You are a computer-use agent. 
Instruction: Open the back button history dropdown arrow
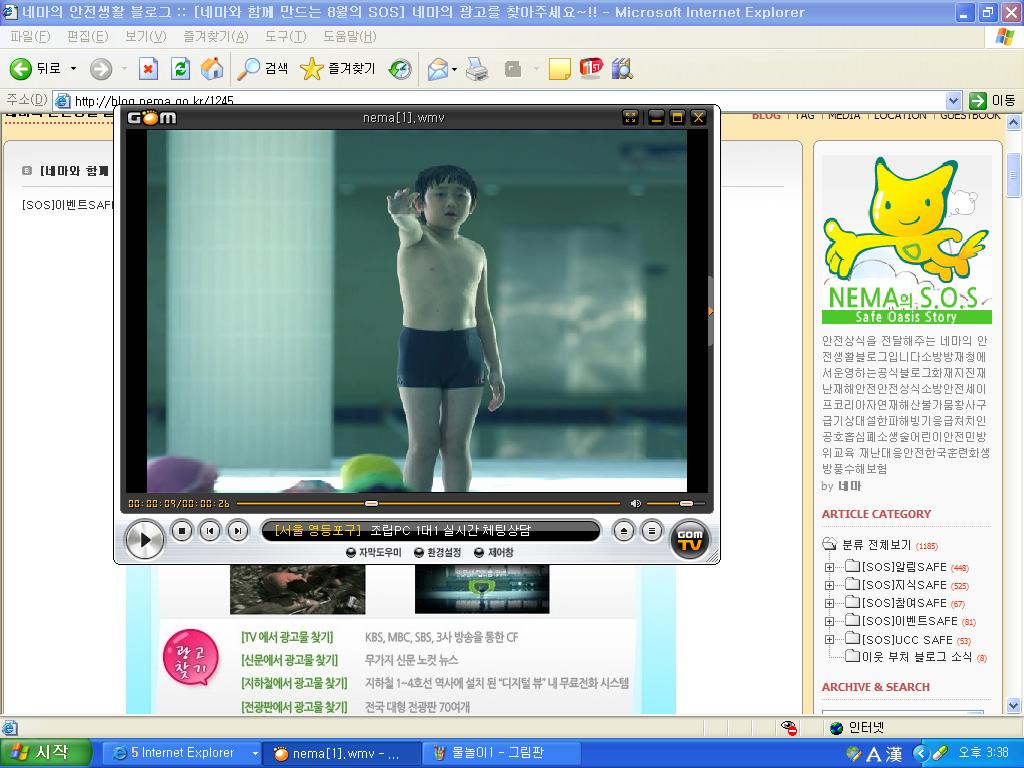(x=73, y=69)
